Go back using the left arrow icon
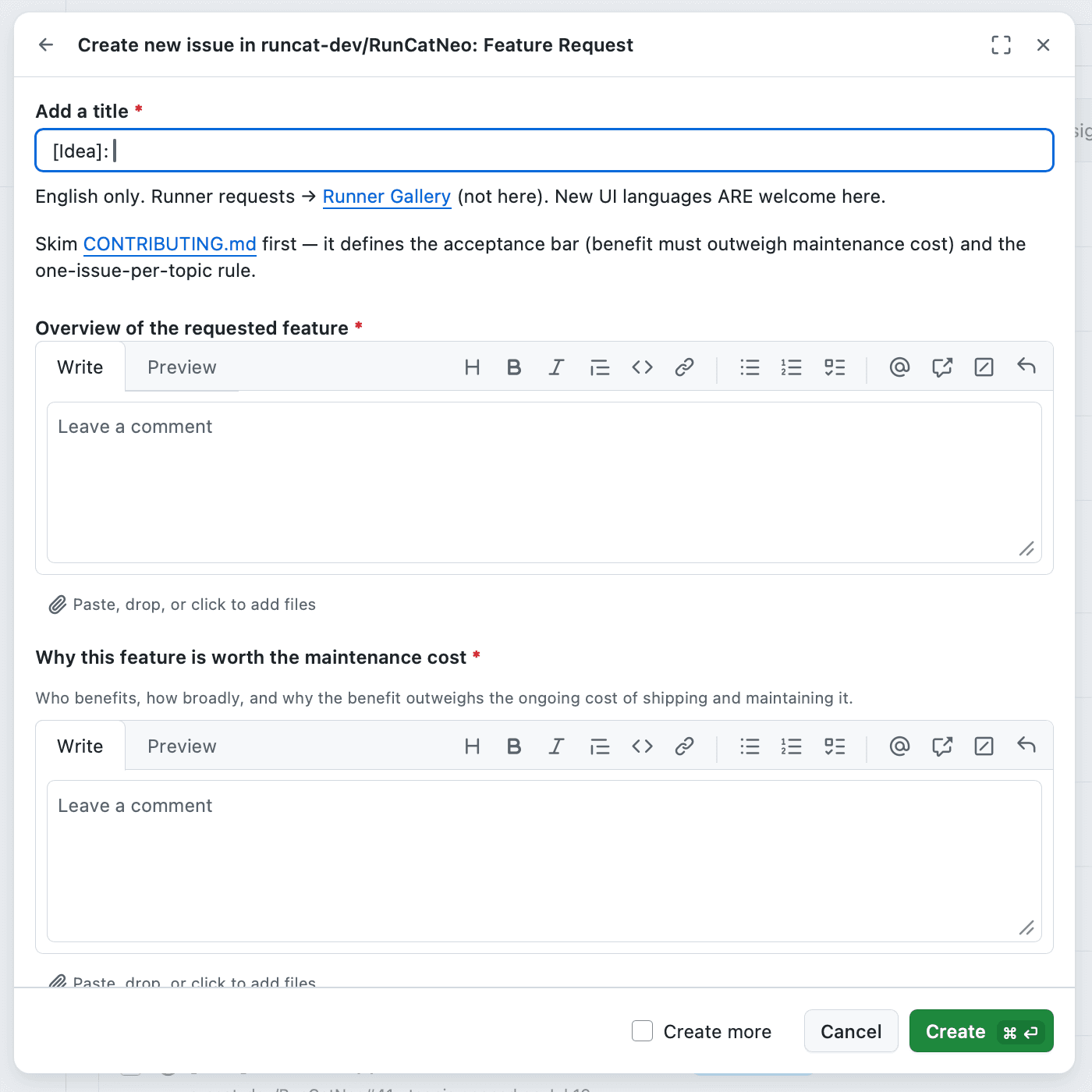The height and width of the screenshot is (1092, 1092). click(46, 44)
